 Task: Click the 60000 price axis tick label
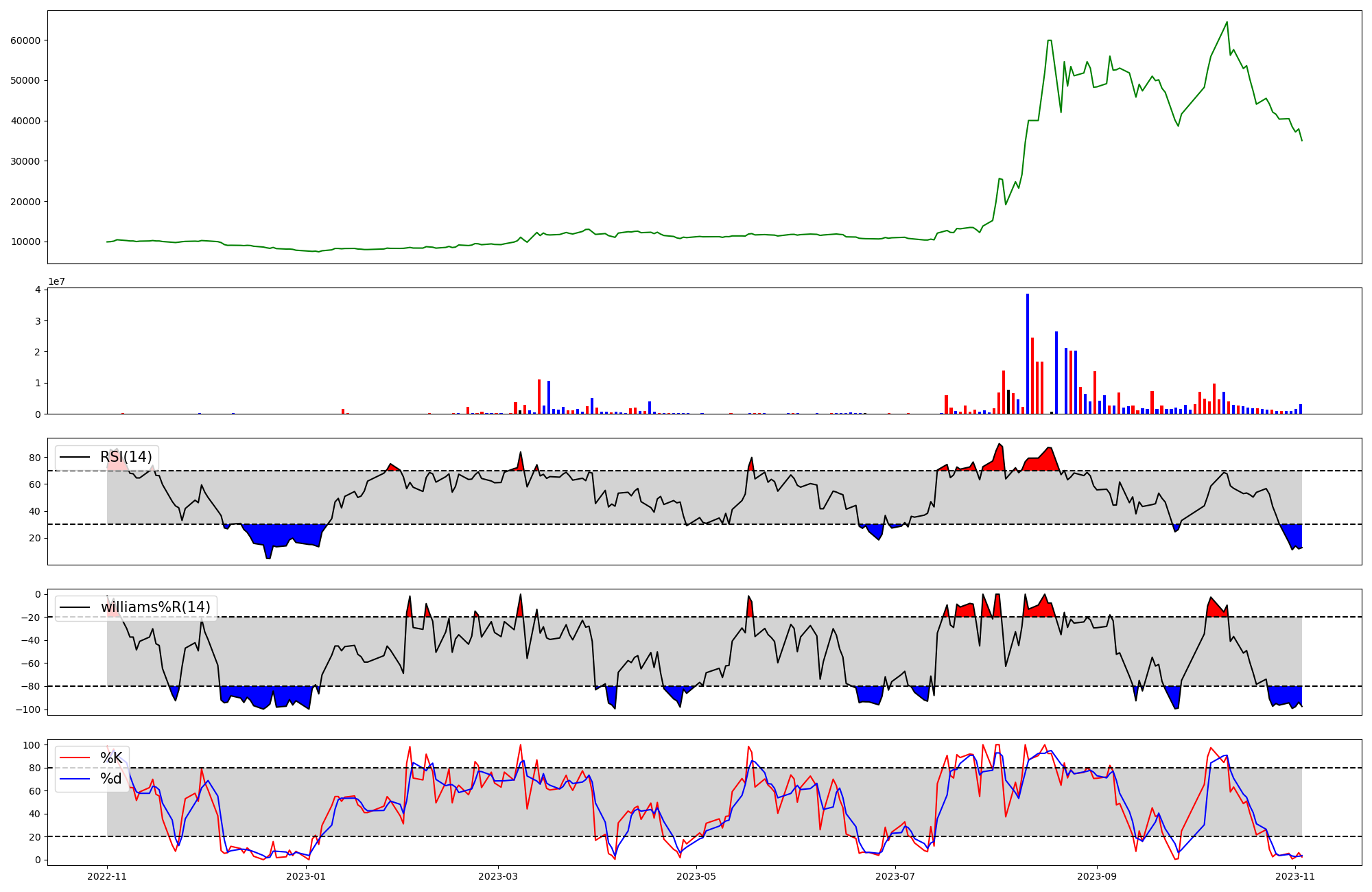coord(25,40)
